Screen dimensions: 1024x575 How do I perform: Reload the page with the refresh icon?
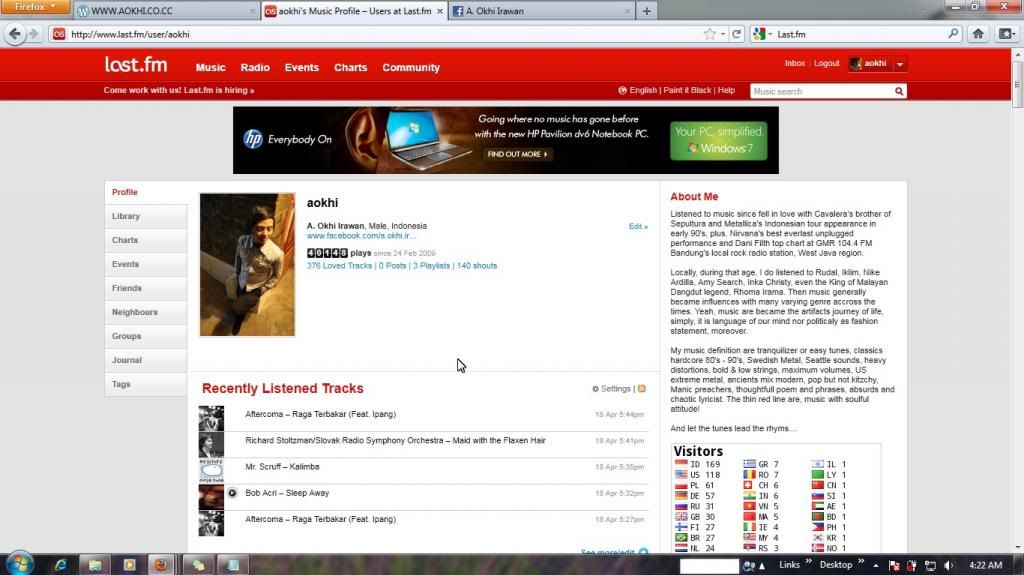click(737, 34)
